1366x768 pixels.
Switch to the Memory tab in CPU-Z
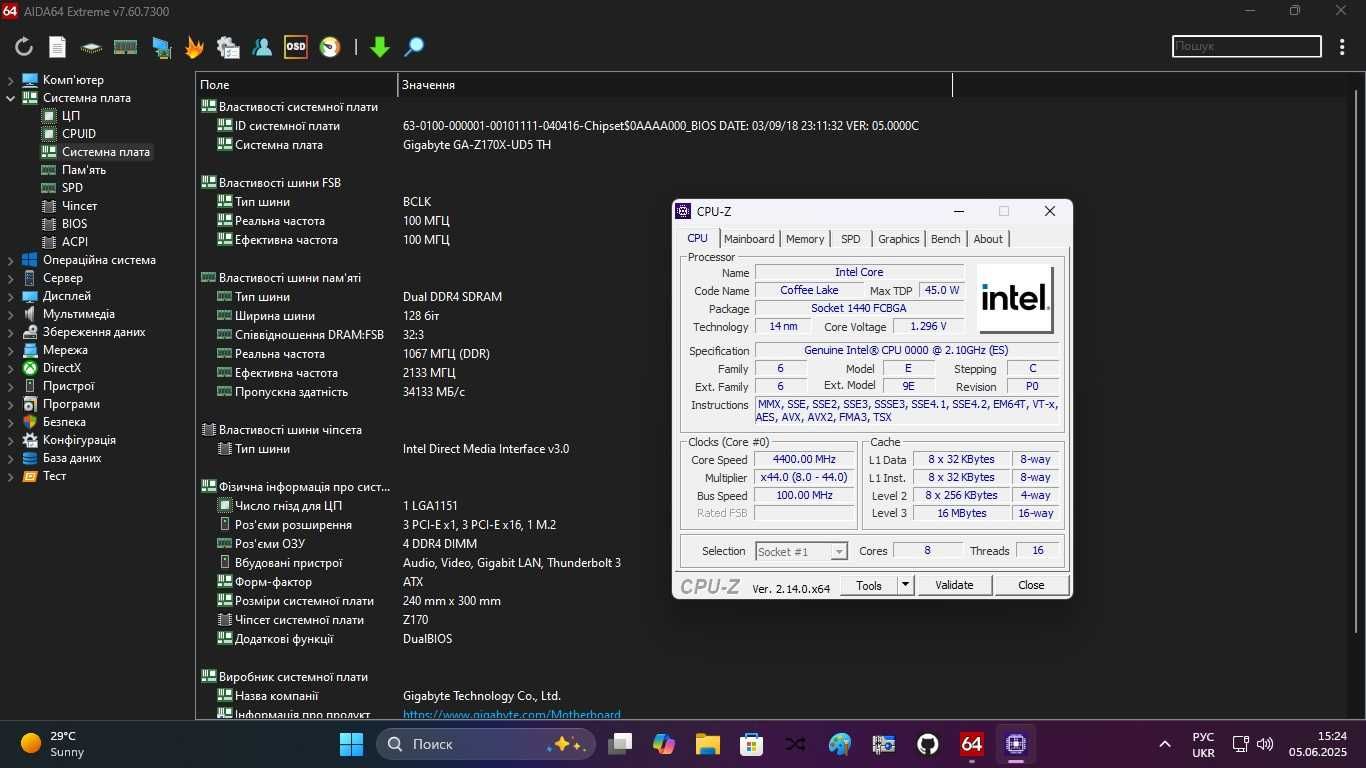pos(805,239)
